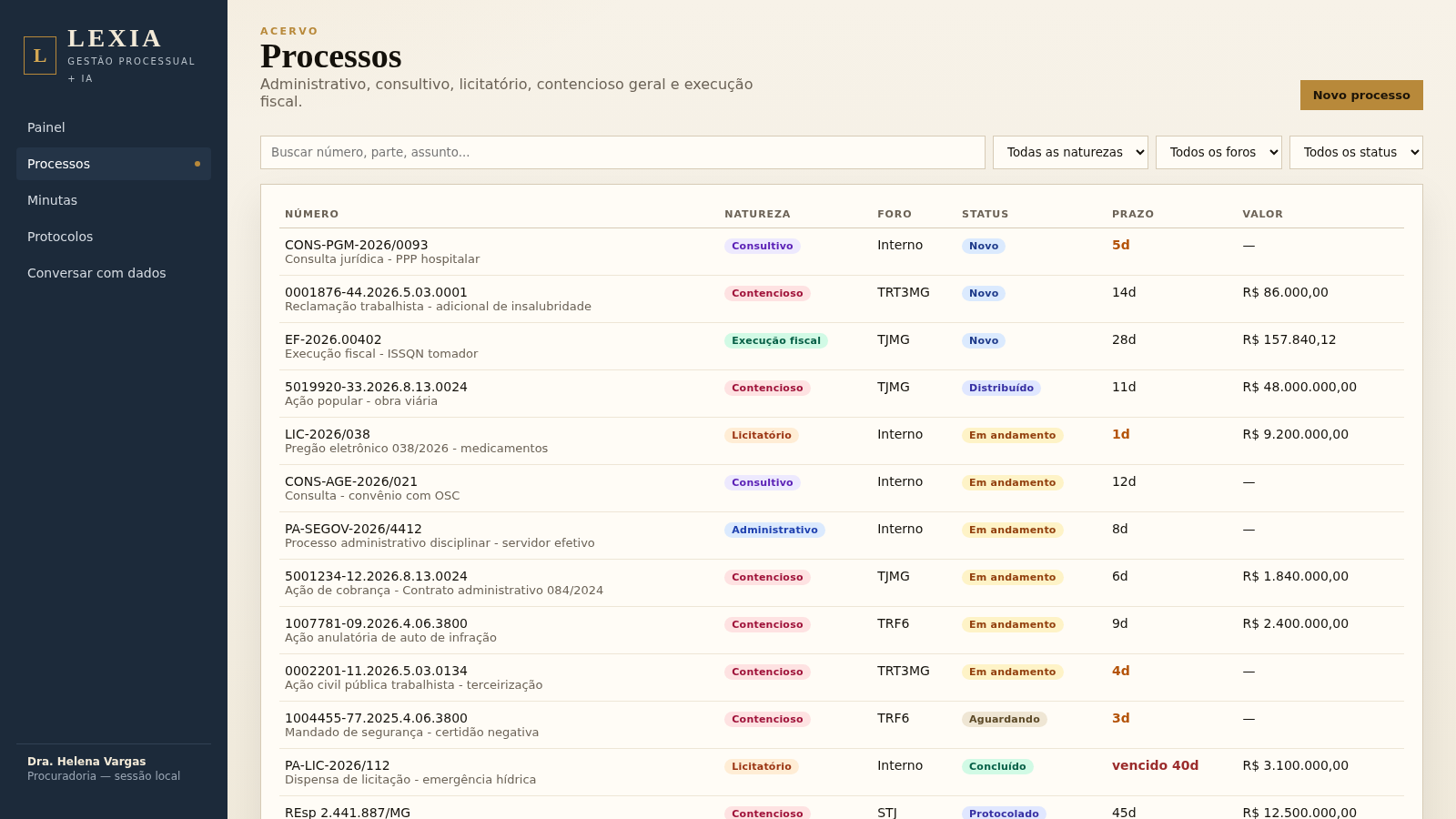Viewport: 1456px width, 819px height.
Task: Open the Painel menu item
Action: click(114, 127)
